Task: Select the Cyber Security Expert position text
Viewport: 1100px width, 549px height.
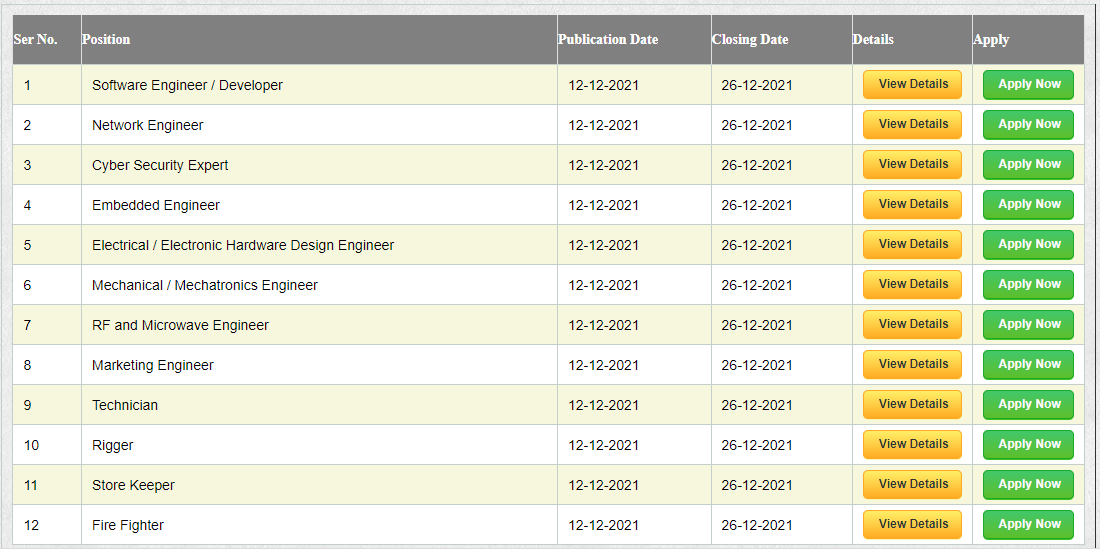Action: (160, 165)
